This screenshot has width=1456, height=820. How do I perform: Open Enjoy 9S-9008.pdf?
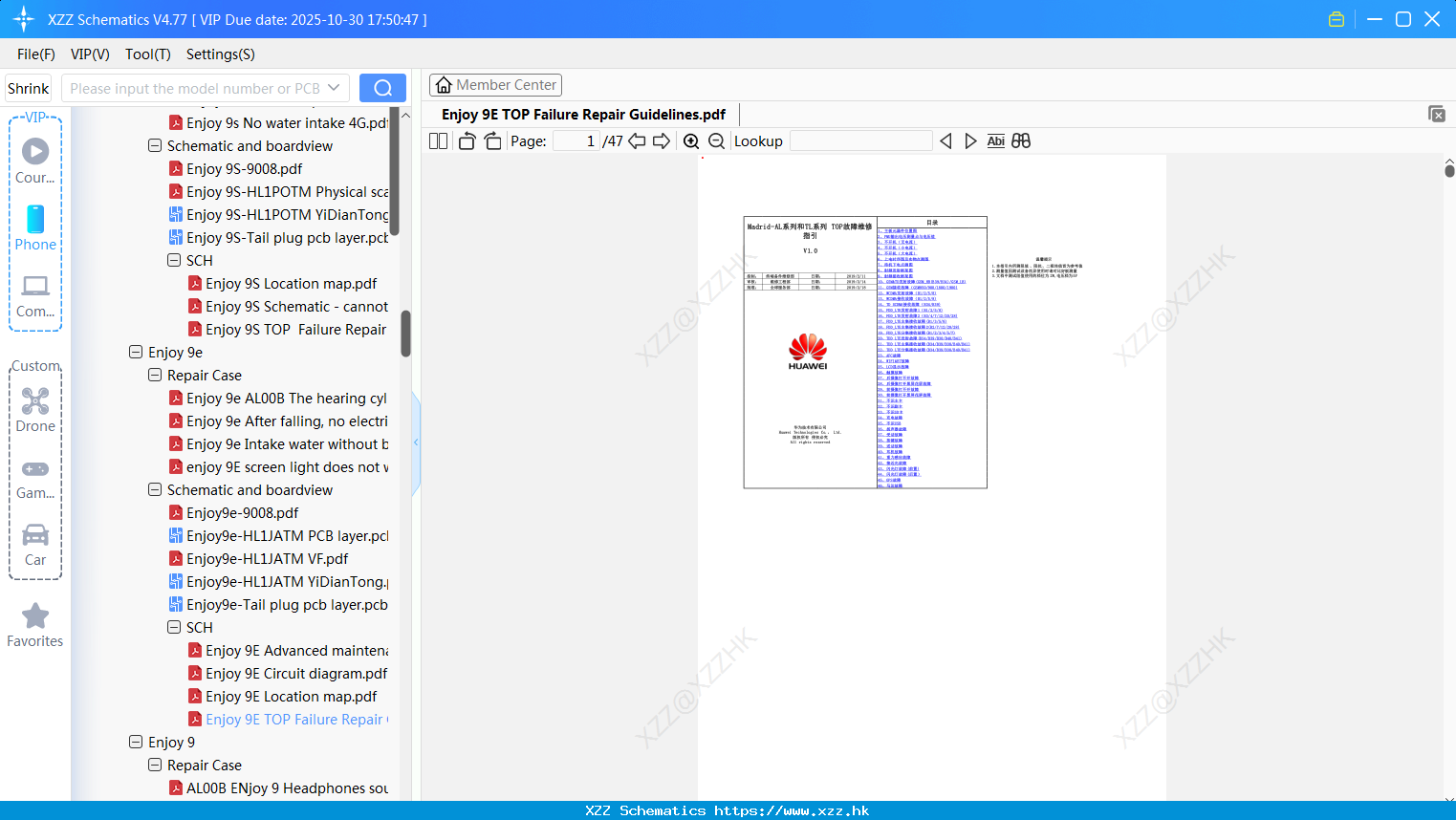[235, 168]
